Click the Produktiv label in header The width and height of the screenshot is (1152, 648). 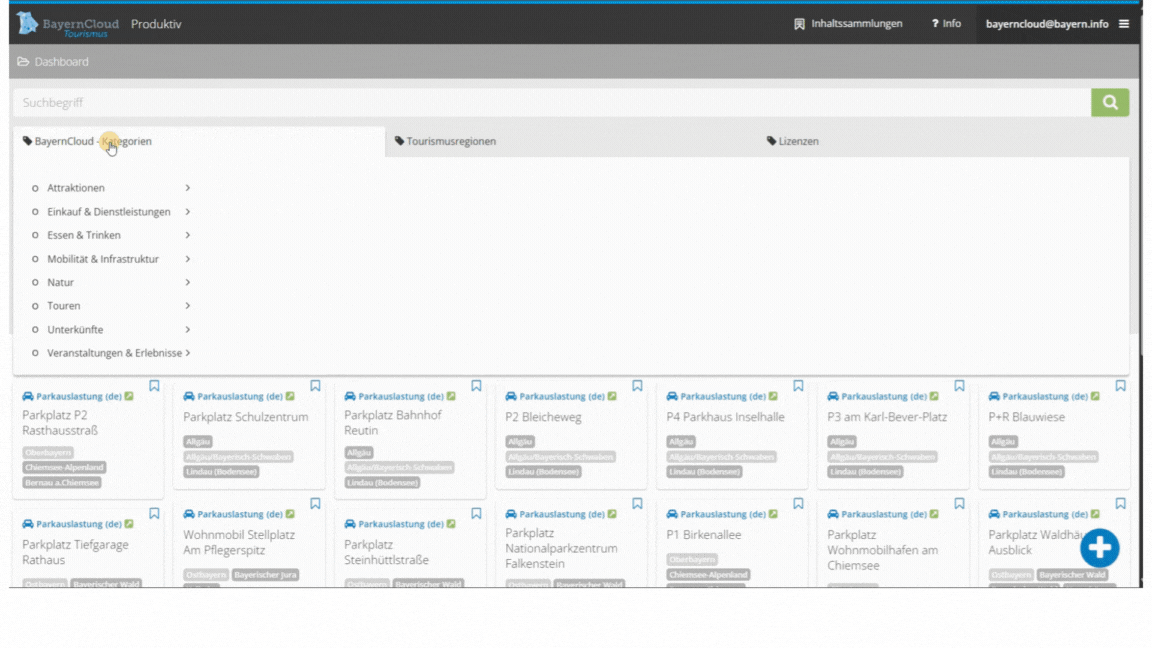coord(156,24)
